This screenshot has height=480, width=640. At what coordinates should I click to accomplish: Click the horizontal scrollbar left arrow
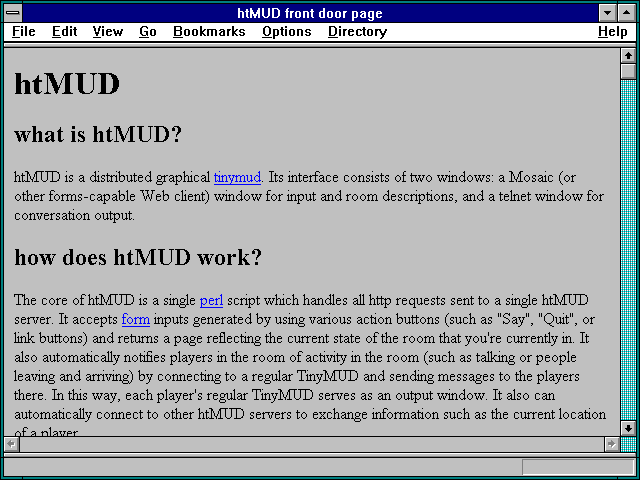(x=11, y=444)
